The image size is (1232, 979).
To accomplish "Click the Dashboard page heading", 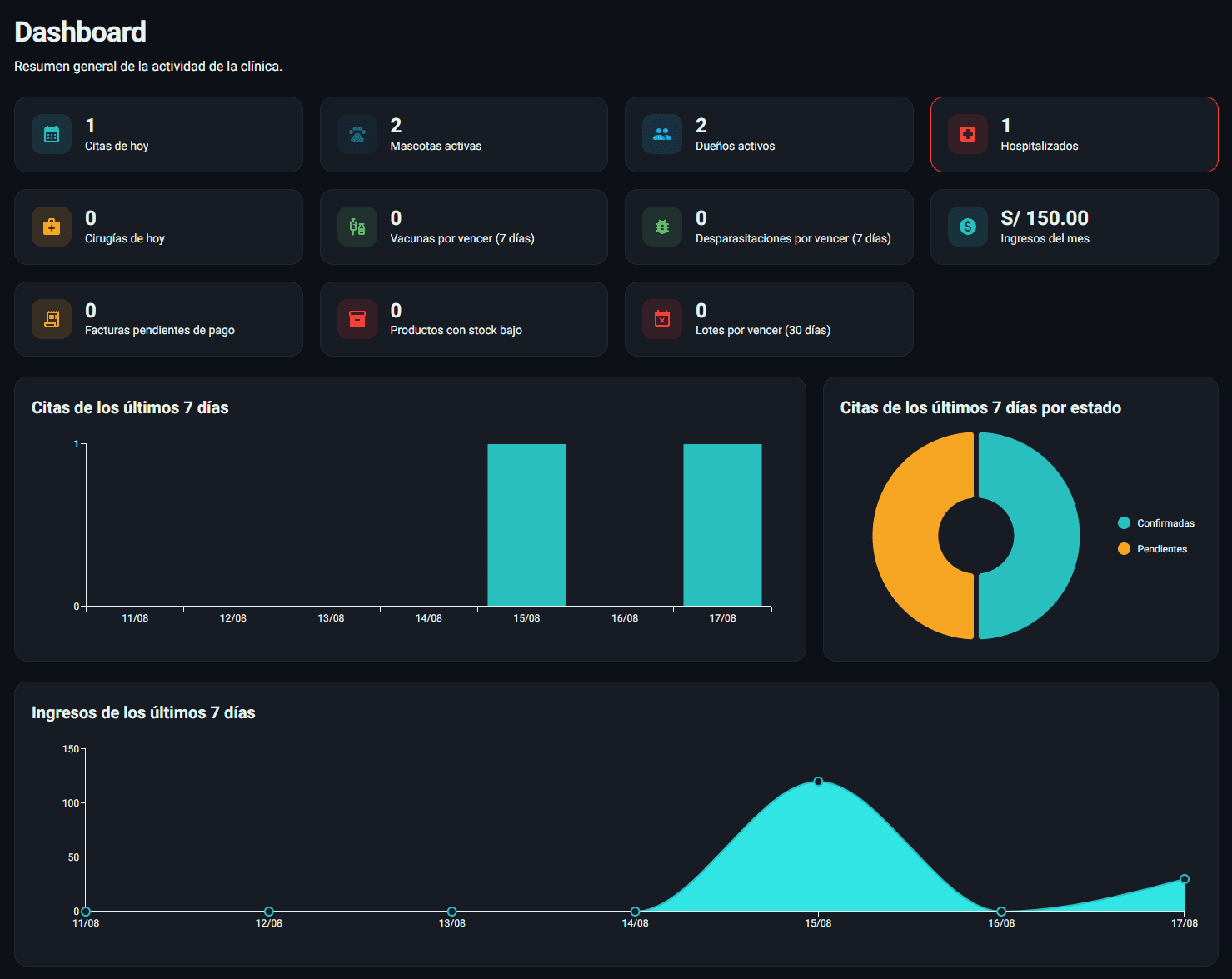I will (81, 32).
